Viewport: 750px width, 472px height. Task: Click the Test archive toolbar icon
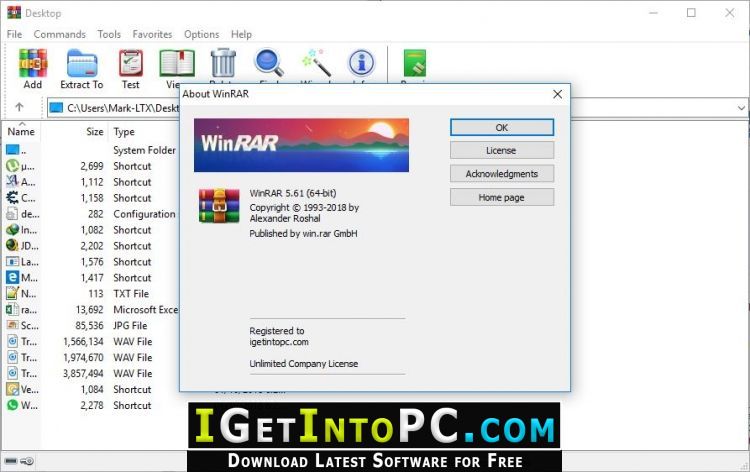(131, 64)
